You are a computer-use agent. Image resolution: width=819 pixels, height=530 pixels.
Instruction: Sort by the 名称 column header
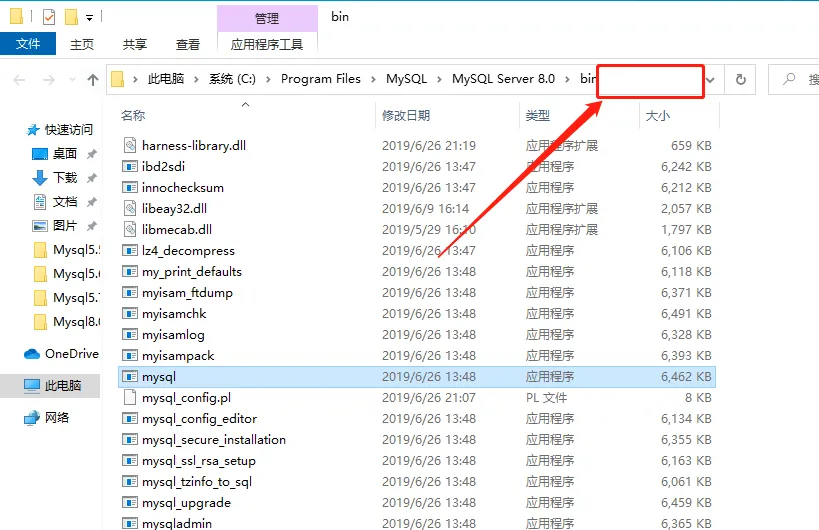pyautogui.click(x=133, y=115)
